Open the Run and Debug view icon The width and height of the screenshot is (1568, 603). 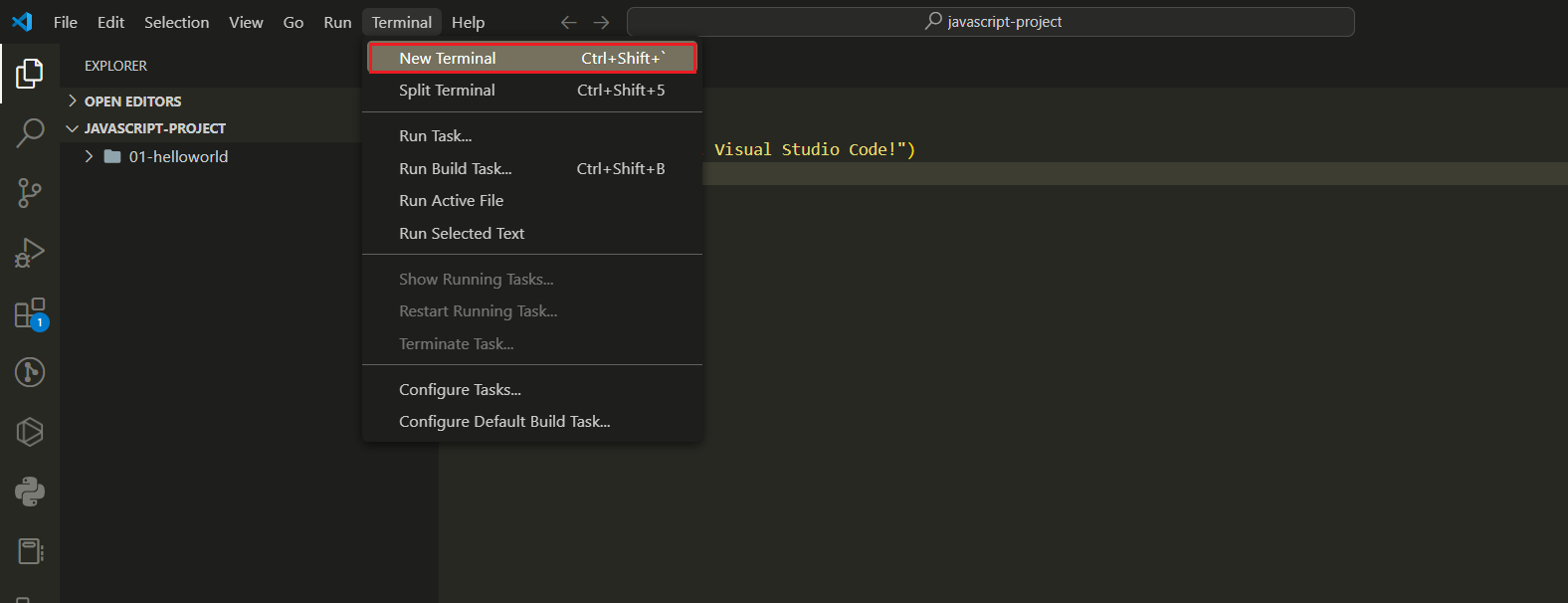30,253
